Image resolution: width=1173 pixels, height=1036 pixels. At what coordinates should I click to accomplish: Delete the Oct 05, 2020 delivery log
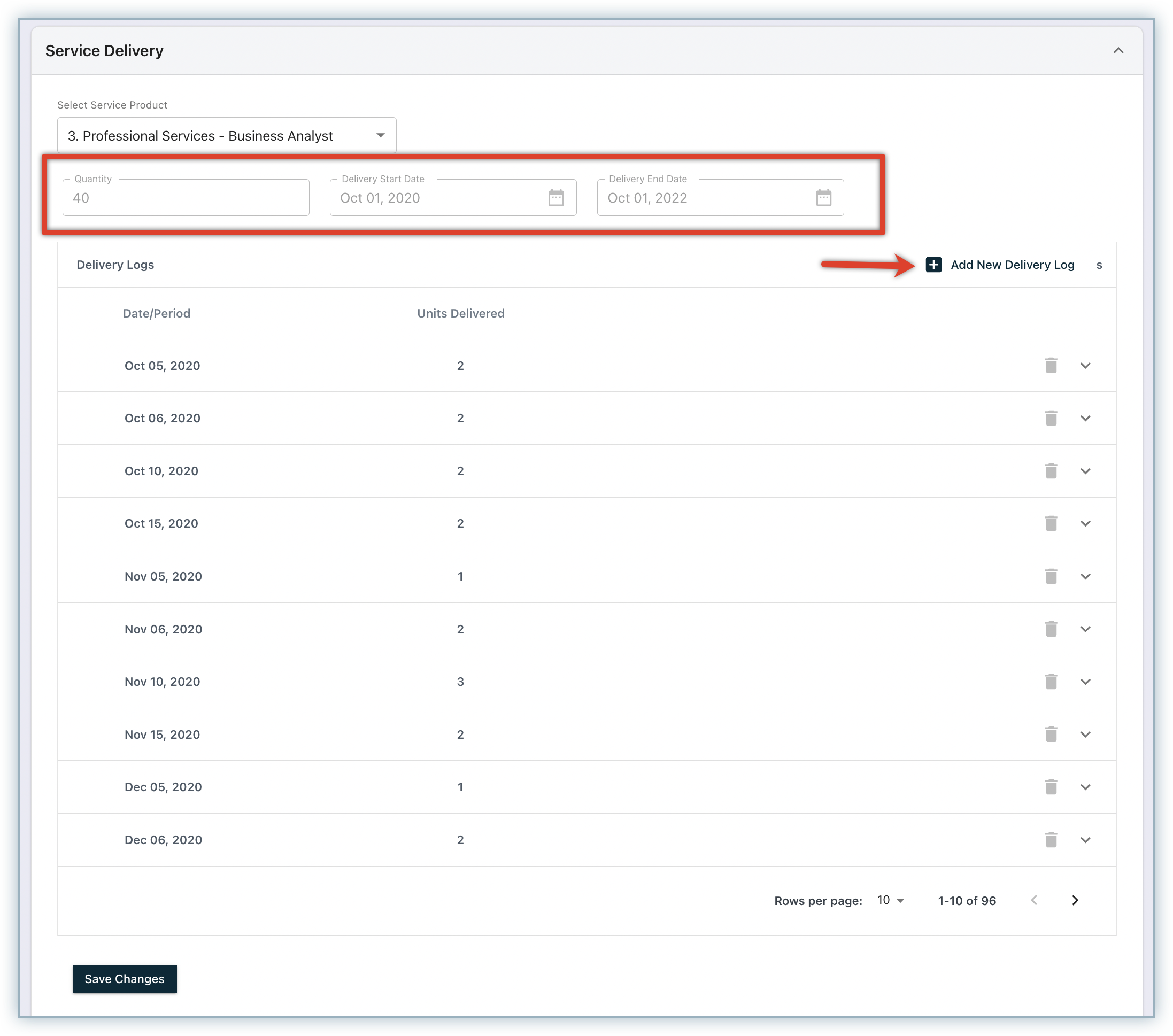pos(1051,366)
